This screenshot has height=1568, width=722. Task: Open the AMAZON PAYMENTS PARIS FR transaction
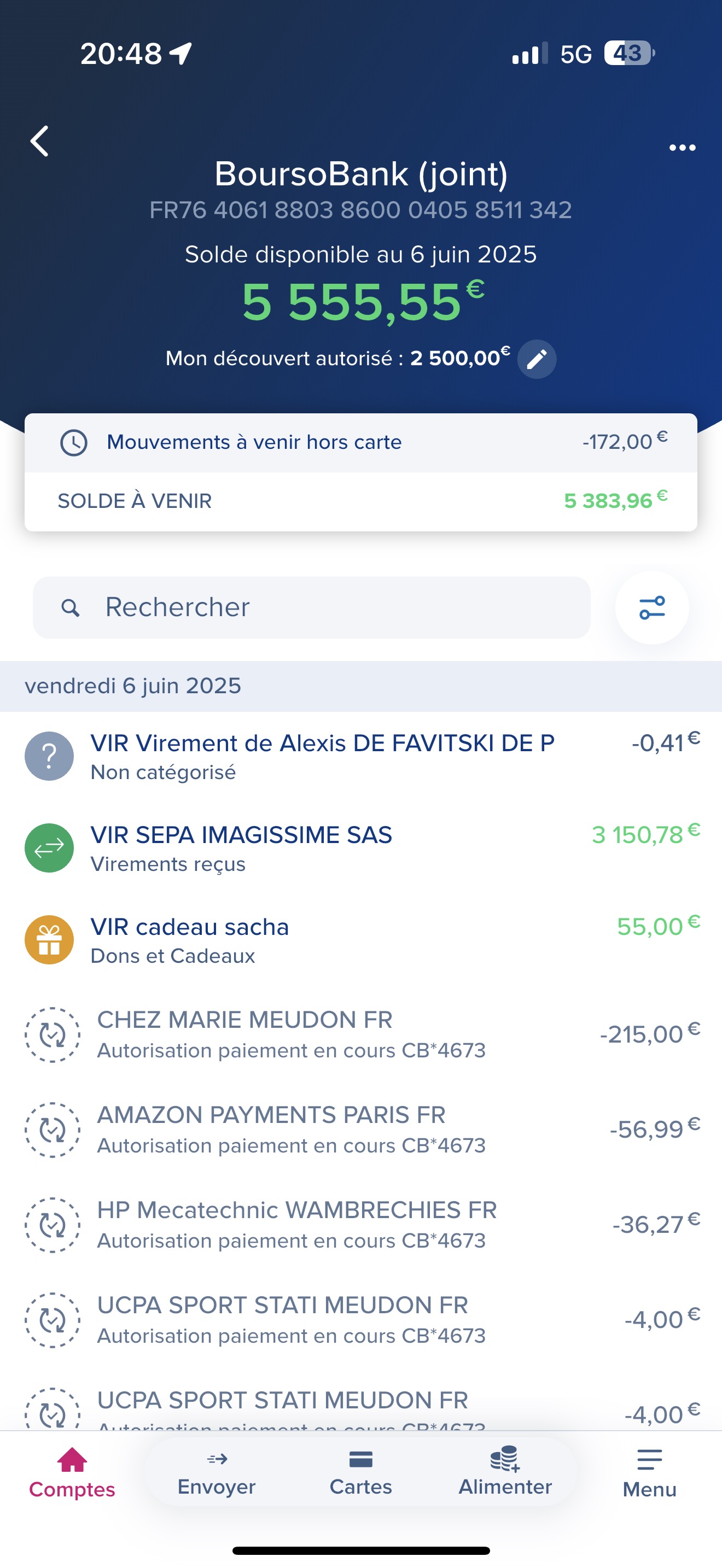[361, 1130]
